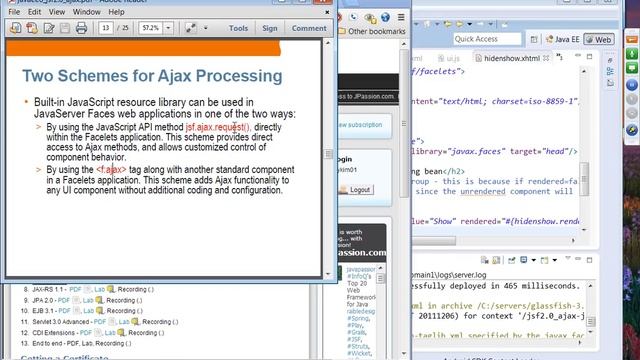Click the zoom percentage field showing 57.2%
Viewport: 640px width, 360px height.
coord(151,28)
